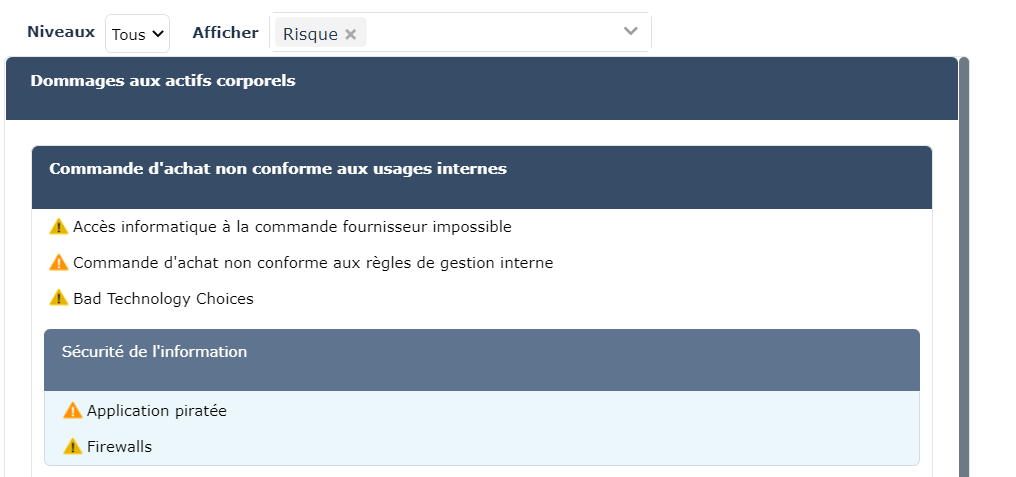This screenshot has height=477, width=1016.
Task: Click yellow warning icon beside Firewalls
Action: (72, 447)
